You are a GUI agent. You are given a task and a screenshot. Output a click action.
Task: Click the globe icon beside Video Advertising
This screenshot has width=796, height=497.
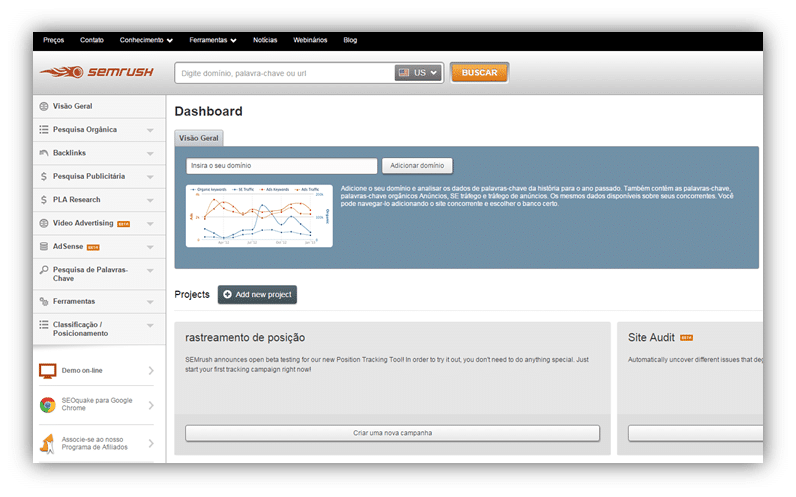pos(44,223)
